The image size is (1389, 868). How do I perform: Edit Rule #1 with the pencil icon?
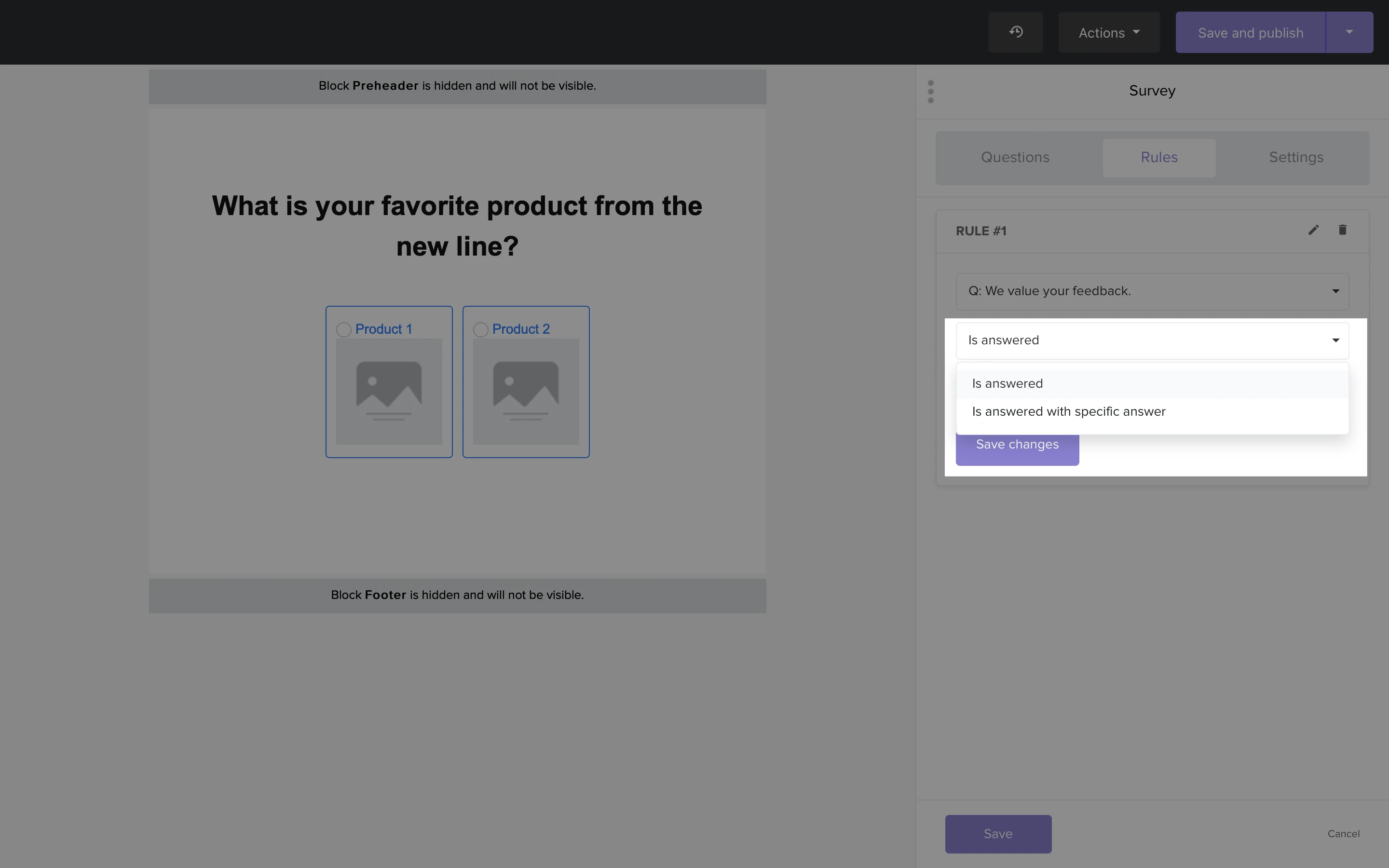pyautogui.click(x=1313, y=230)
